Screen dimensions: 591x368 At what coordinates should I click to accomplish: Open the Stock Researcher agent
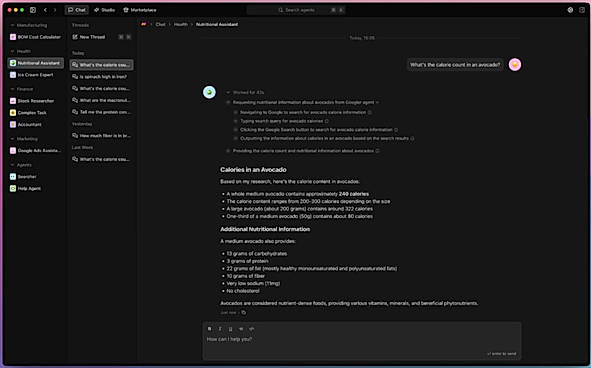pos(36,101)
